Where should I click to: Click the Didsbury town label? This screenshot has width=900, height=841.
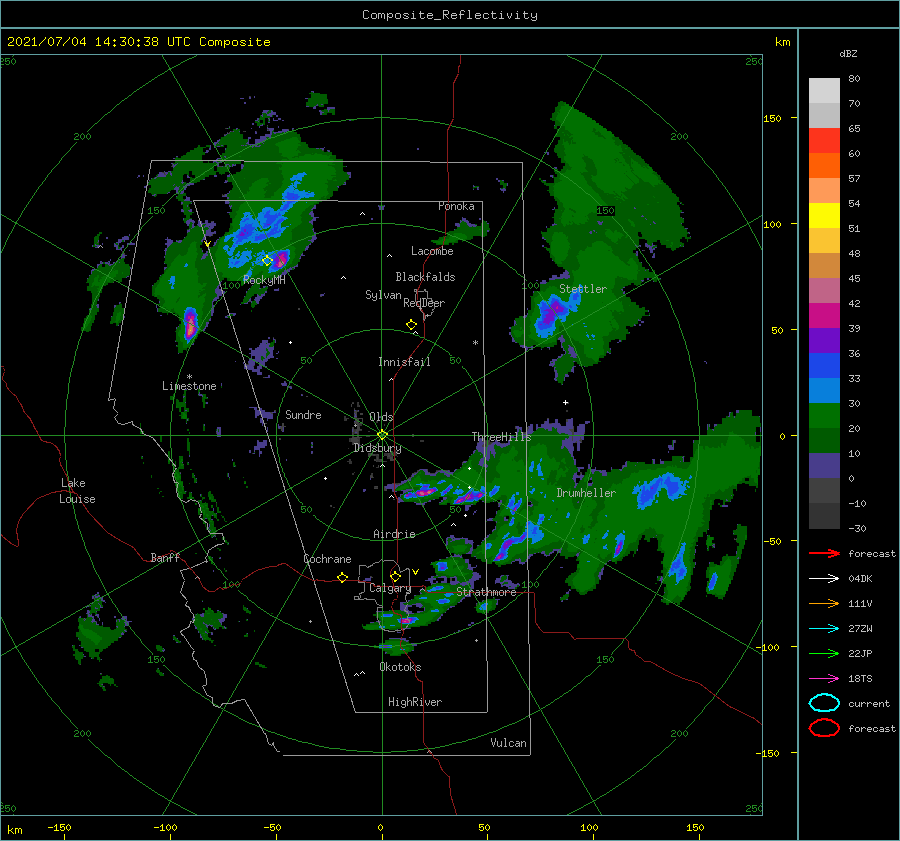[377, 448]
